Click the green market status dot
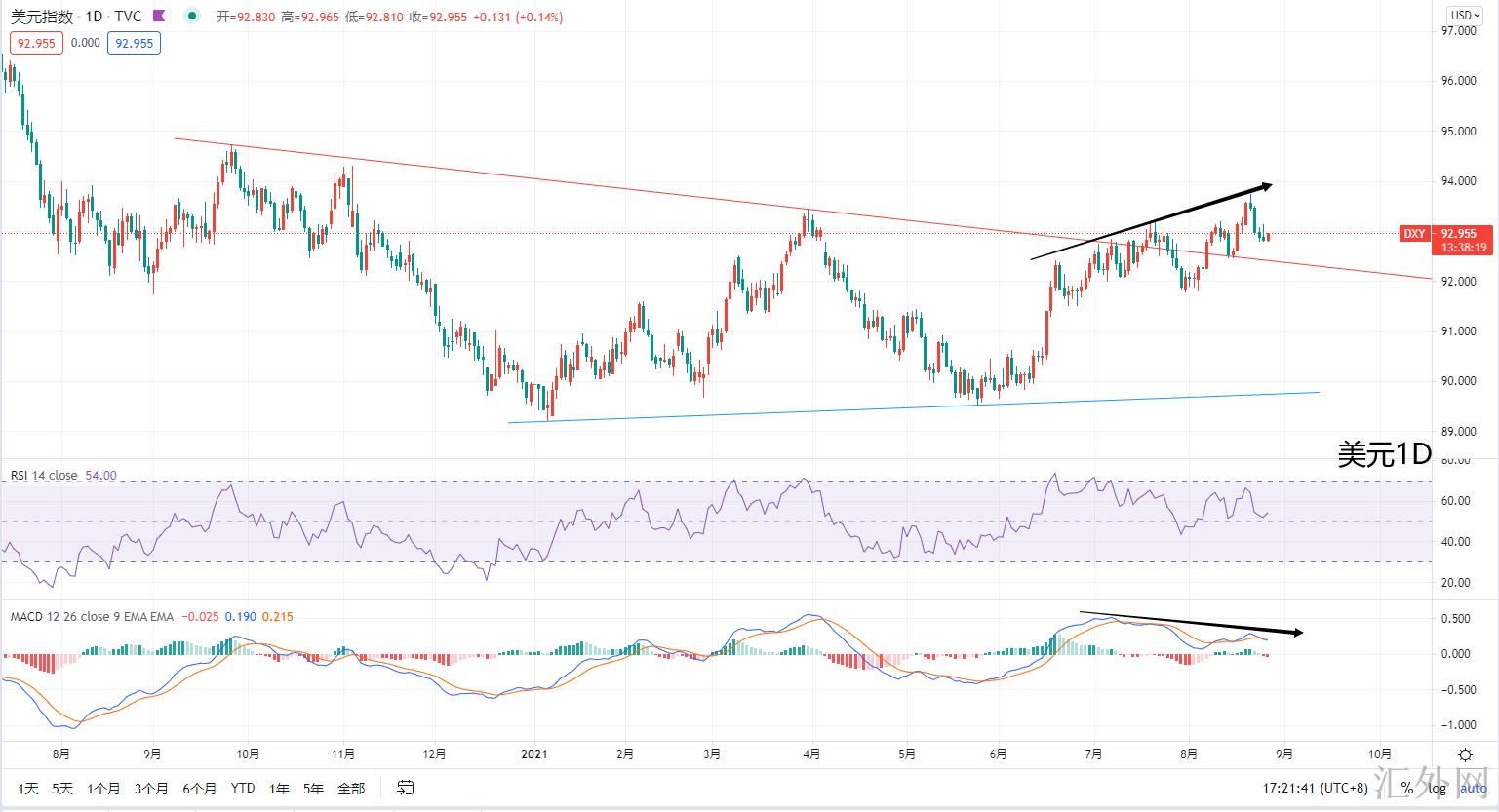Screen dimensions: 1499x812 pyautogui.click(x=193, y=17)
